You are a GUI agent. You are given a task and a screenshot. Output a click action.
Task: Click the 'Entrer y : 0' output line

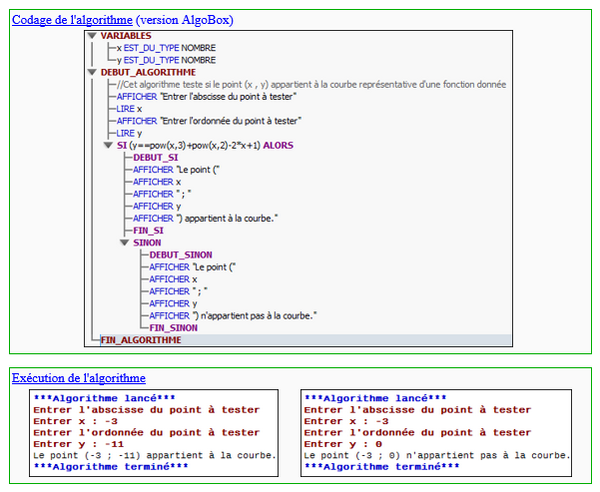tap(343, 444)
